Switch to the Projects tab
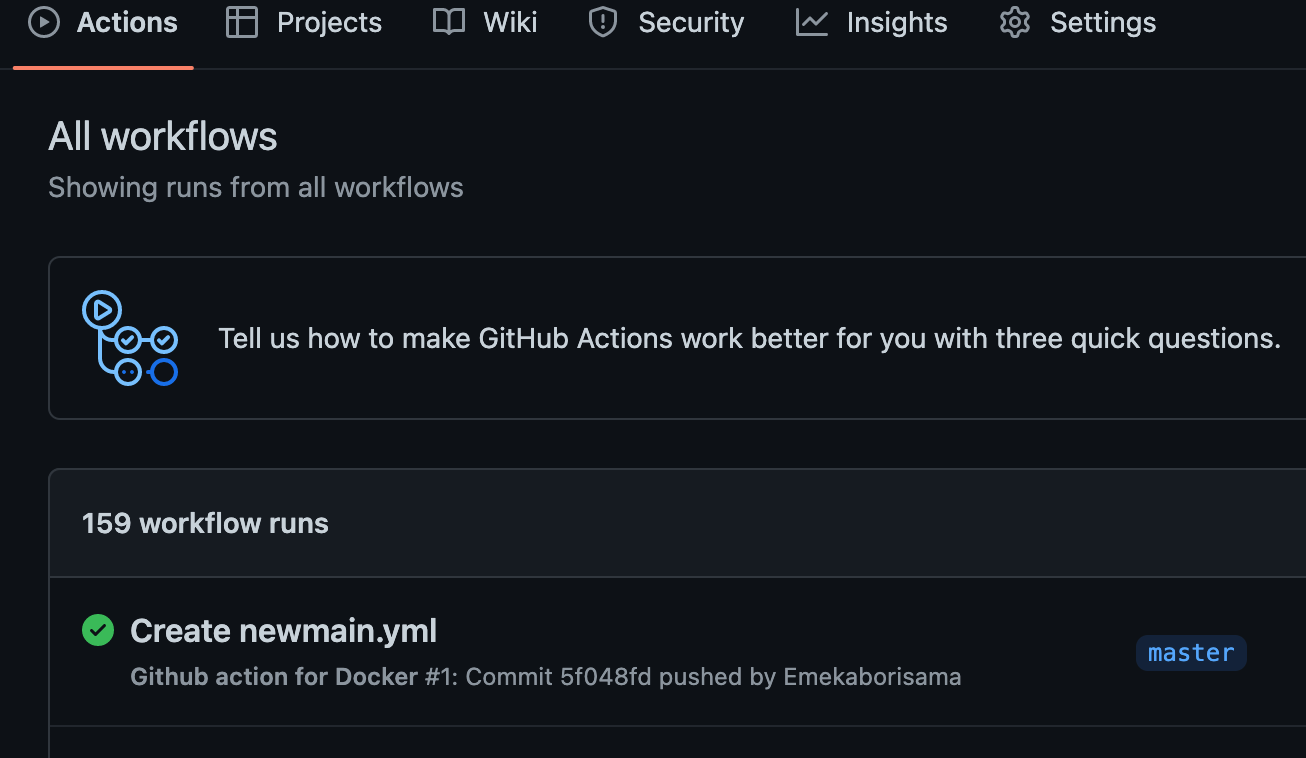This screenshot has width=1306, height=758. coord(329,22)
